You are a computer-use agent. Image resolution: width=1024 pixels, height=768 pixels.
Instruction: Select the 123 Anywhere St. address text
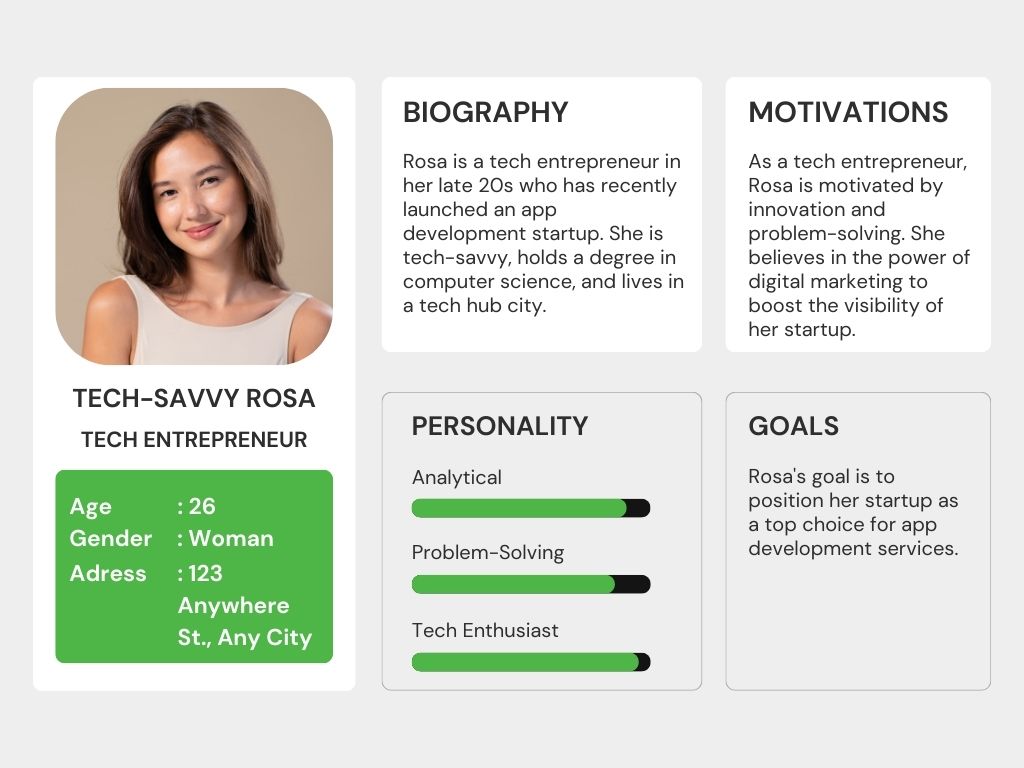[x=246, y=605]
